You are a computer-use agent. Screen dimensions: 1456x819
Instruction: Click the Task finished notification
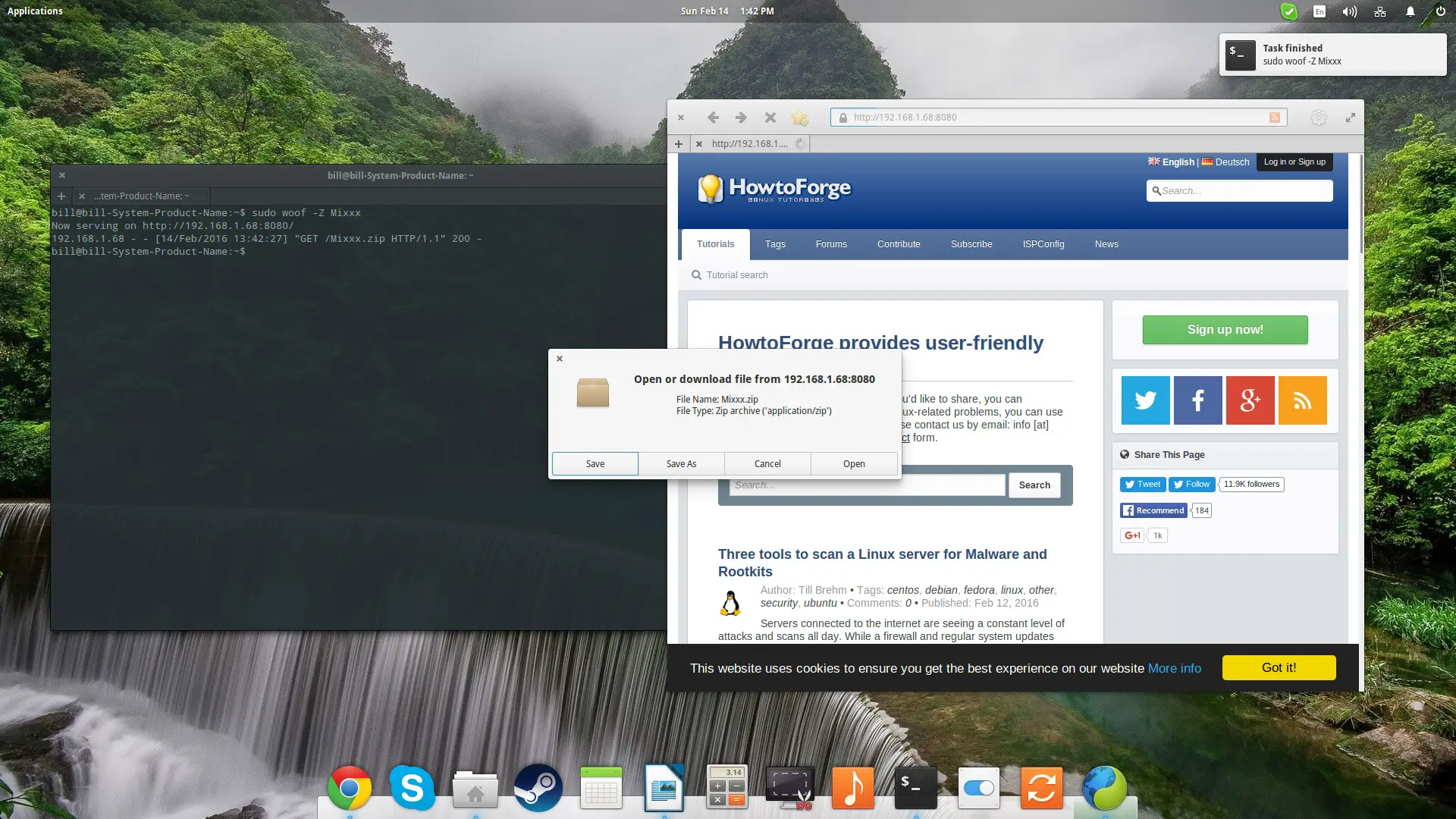tap(1332, 55)
